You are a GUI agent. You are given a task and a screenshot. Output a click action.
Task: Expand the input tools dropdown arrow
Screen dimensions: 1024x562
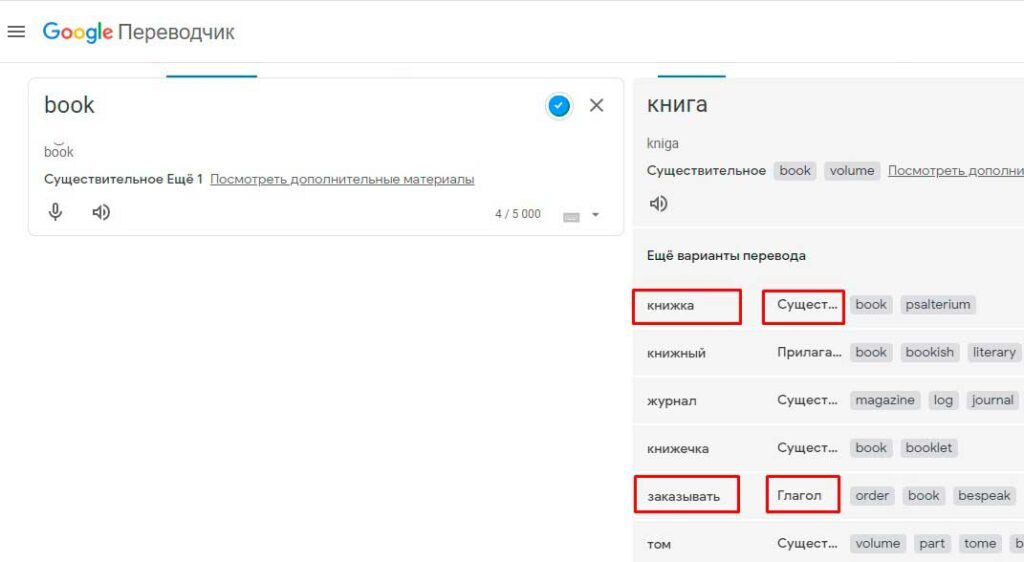pyautogui.click(x=596, y=215)
